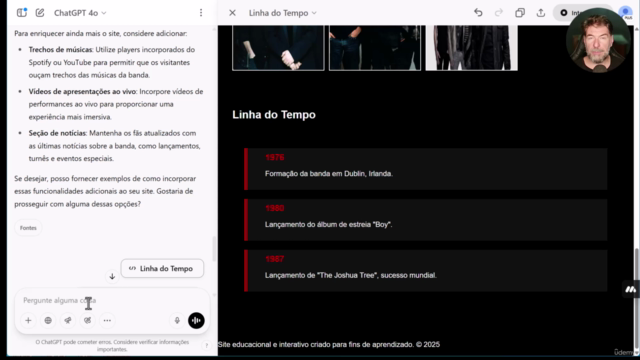The height and width of the screenshot is (360, 640).
Task: Start dictation with microphone icon
Action: (177, 320)
